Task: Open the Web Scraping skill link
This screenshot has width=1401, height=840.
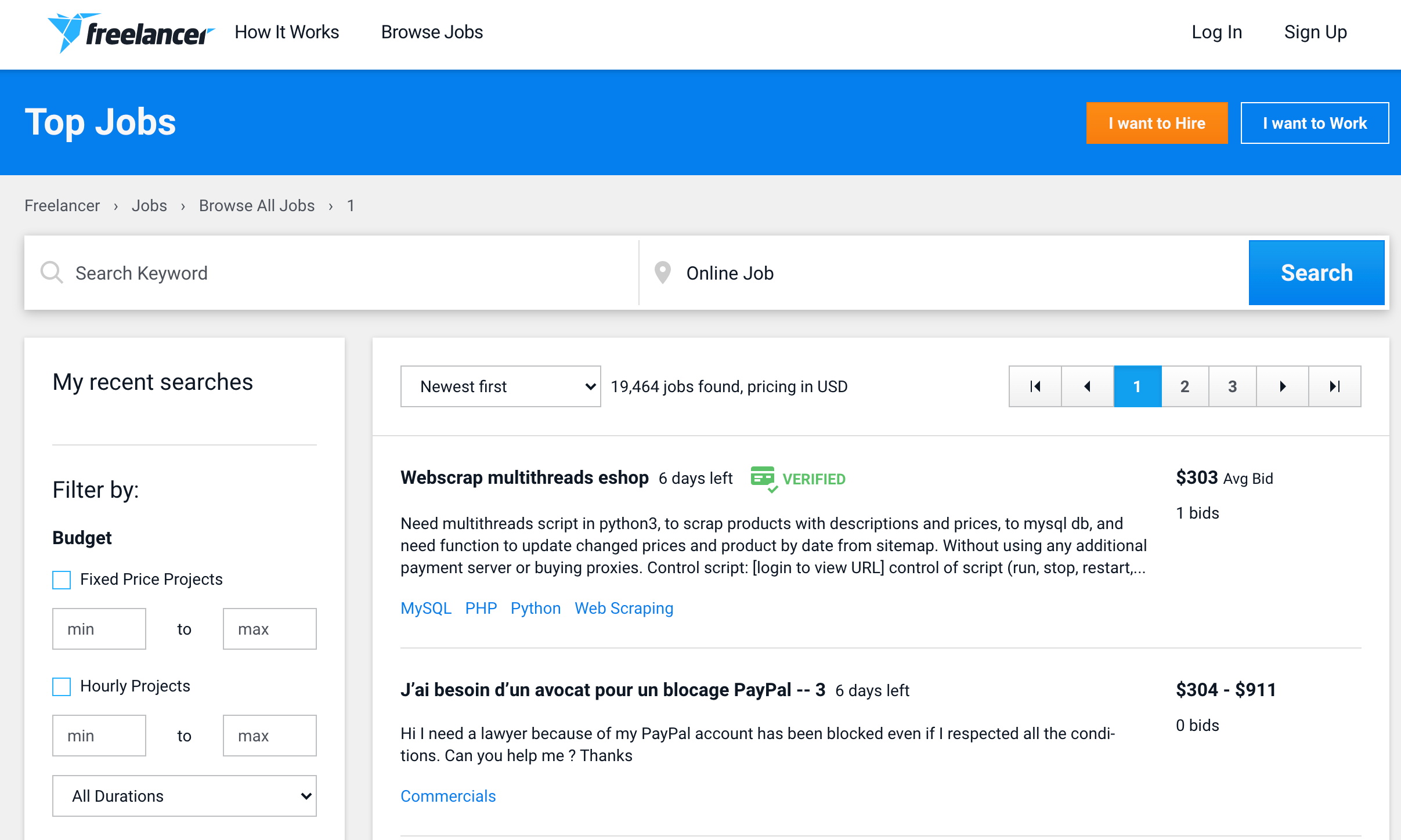Action: coord(623,608)
